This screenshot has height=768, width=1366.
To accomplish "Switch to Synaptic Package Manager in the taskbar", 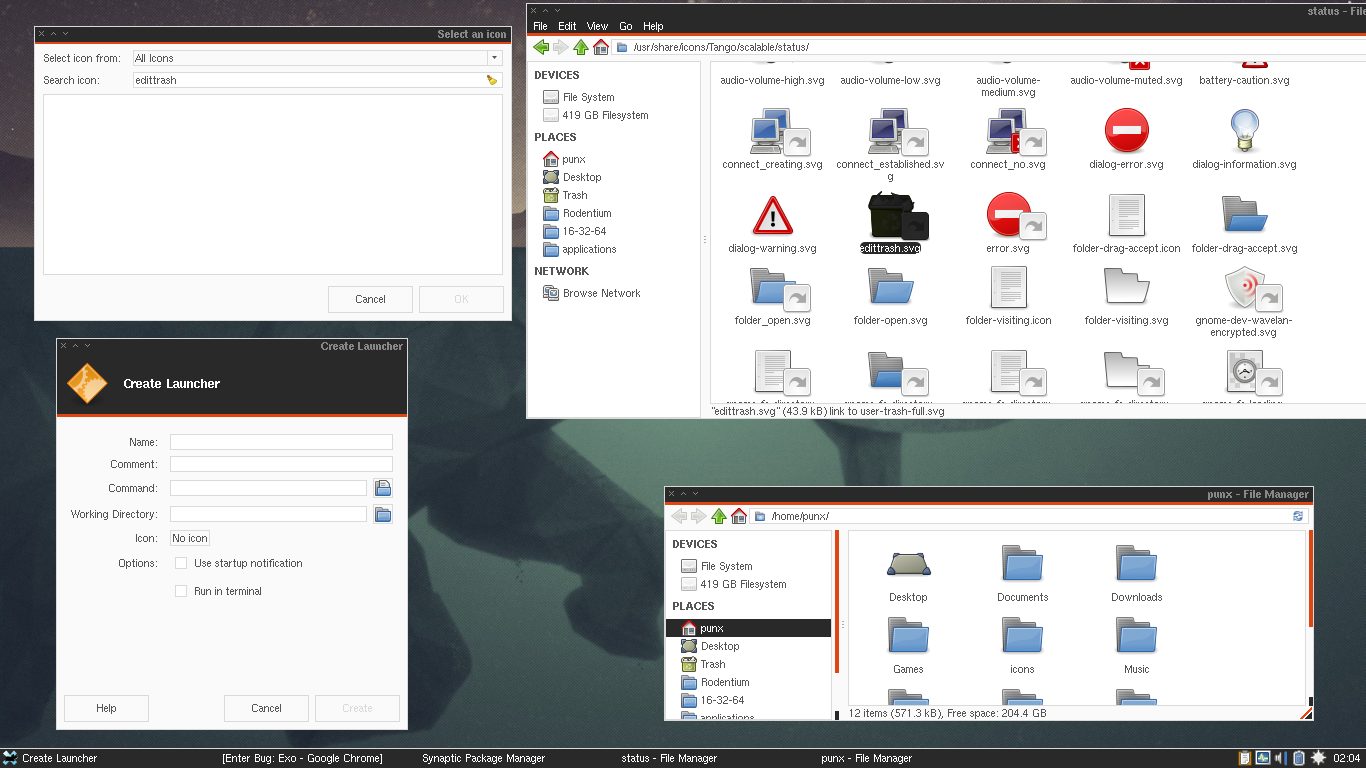I will click(483, 758).
